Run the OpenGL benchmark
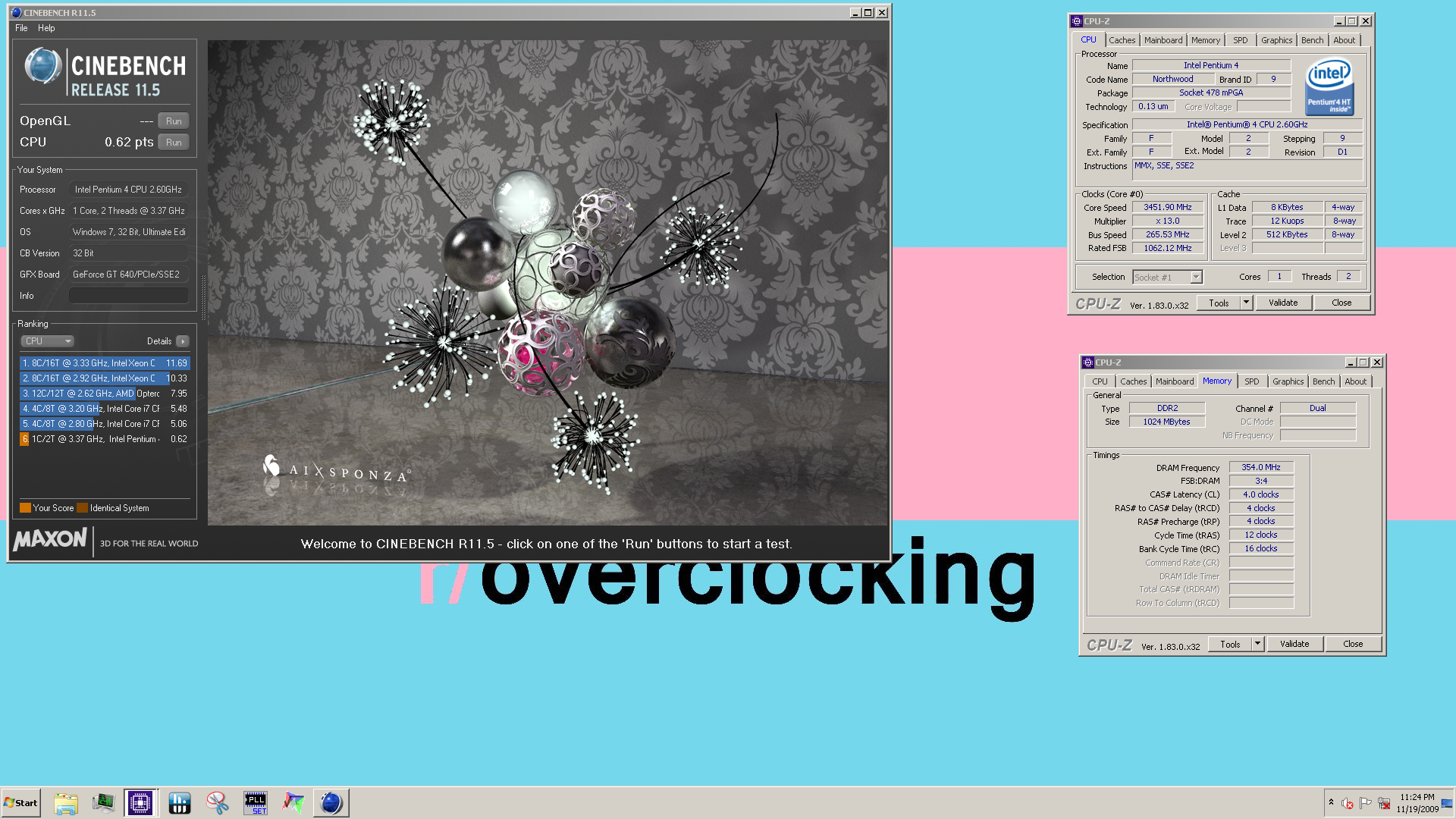Image resolution: width=1456 pixels, height=819 pixels. (174, 121)
